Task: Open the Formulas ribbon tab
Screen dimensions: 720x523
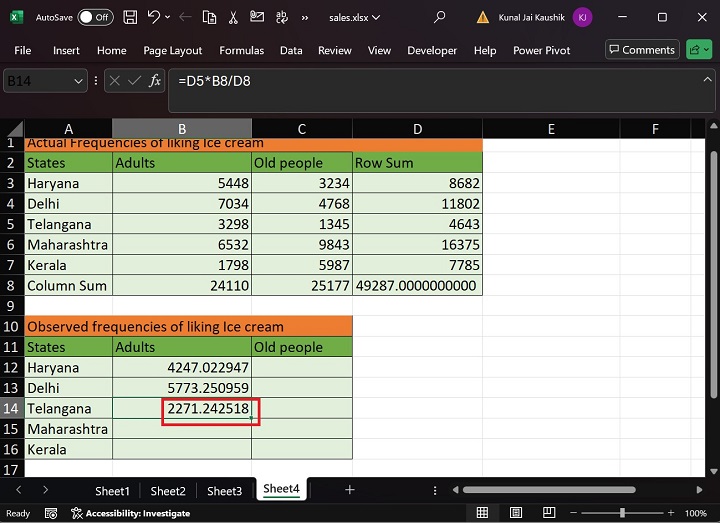Action: [x=241, y=50]
